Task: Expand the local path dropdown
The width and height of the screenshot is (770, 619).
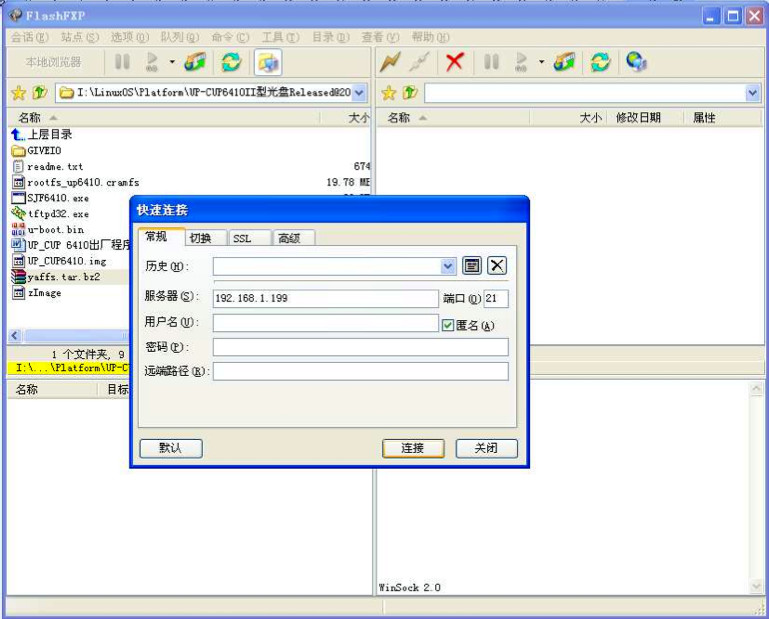Action: tap(359, 92)
